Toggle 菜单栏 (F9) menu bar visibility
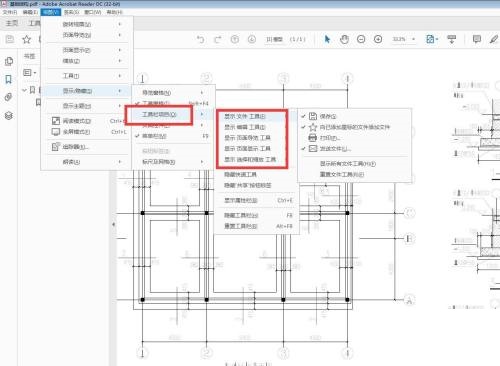 click(173, 136)
